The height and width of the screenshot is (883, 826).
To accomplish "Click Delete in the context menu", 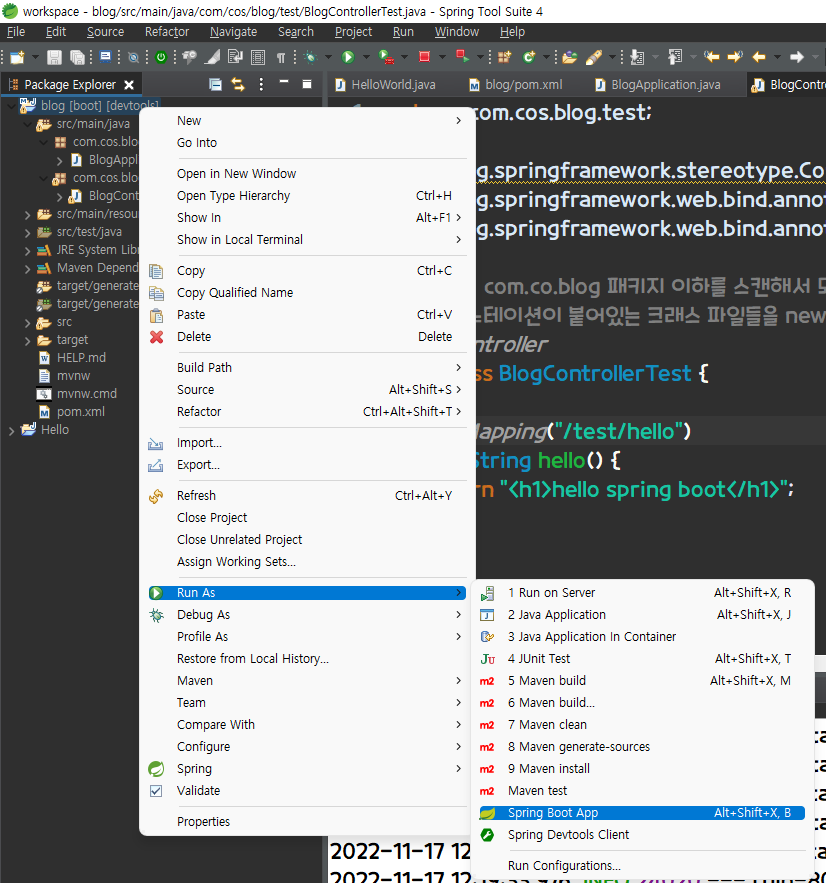I will (x=307, y=337).
